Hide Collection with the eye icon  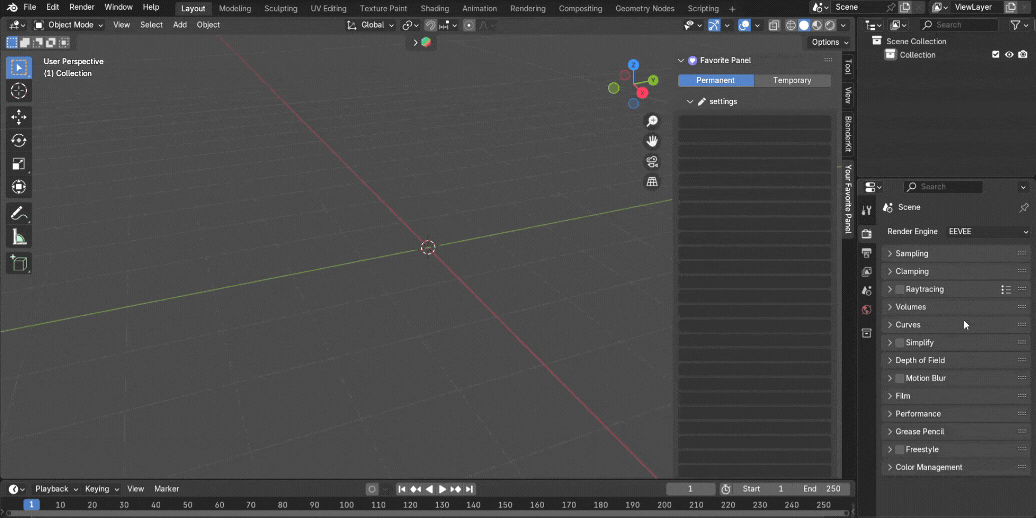click(x=1009, y=55)
